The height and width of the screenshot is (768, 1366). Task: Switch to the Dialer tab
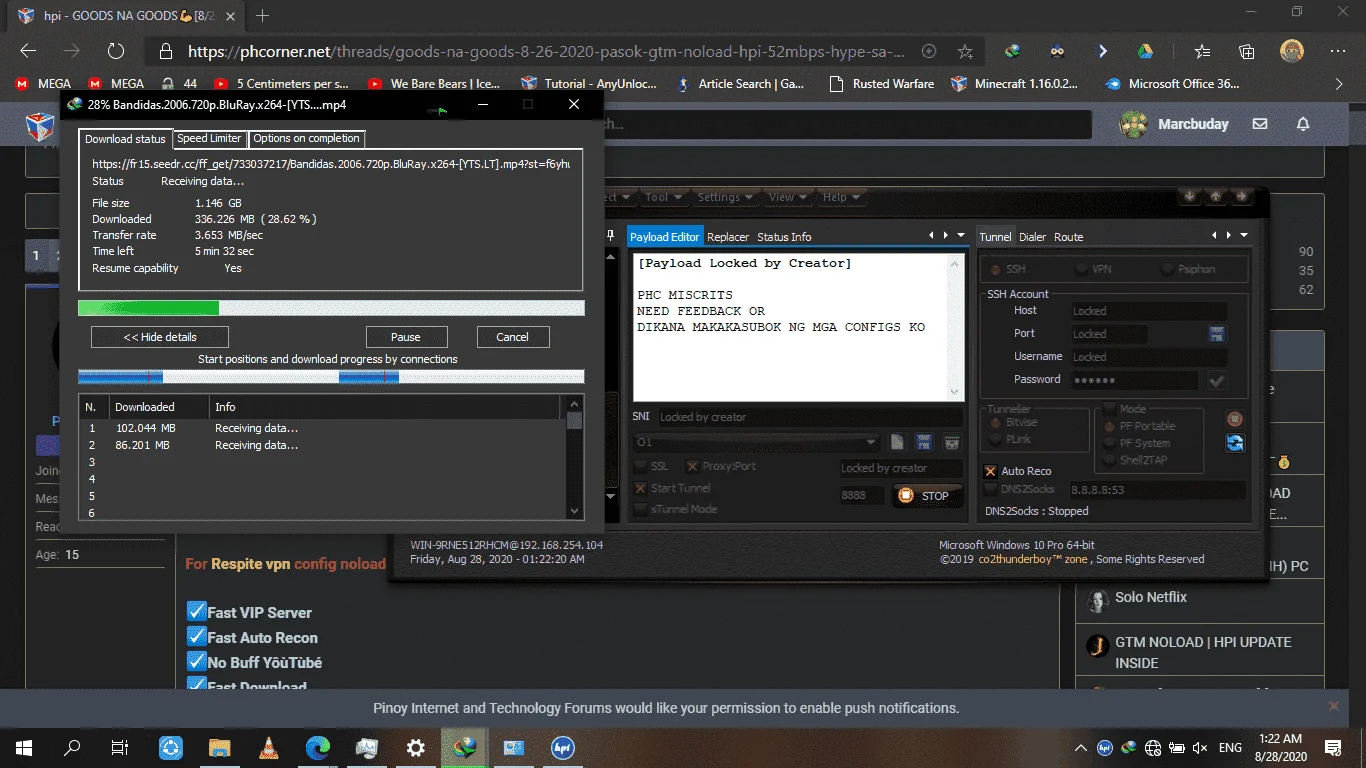point(1032,237)
